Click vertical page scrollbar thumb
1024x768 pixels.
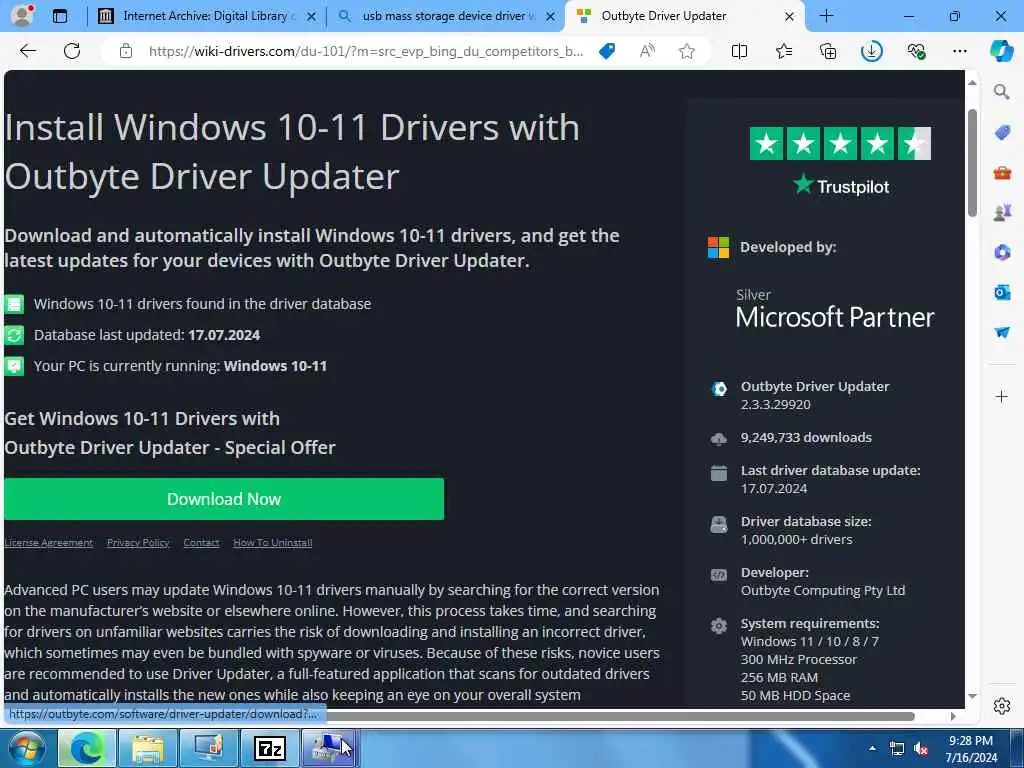[972, 163]
